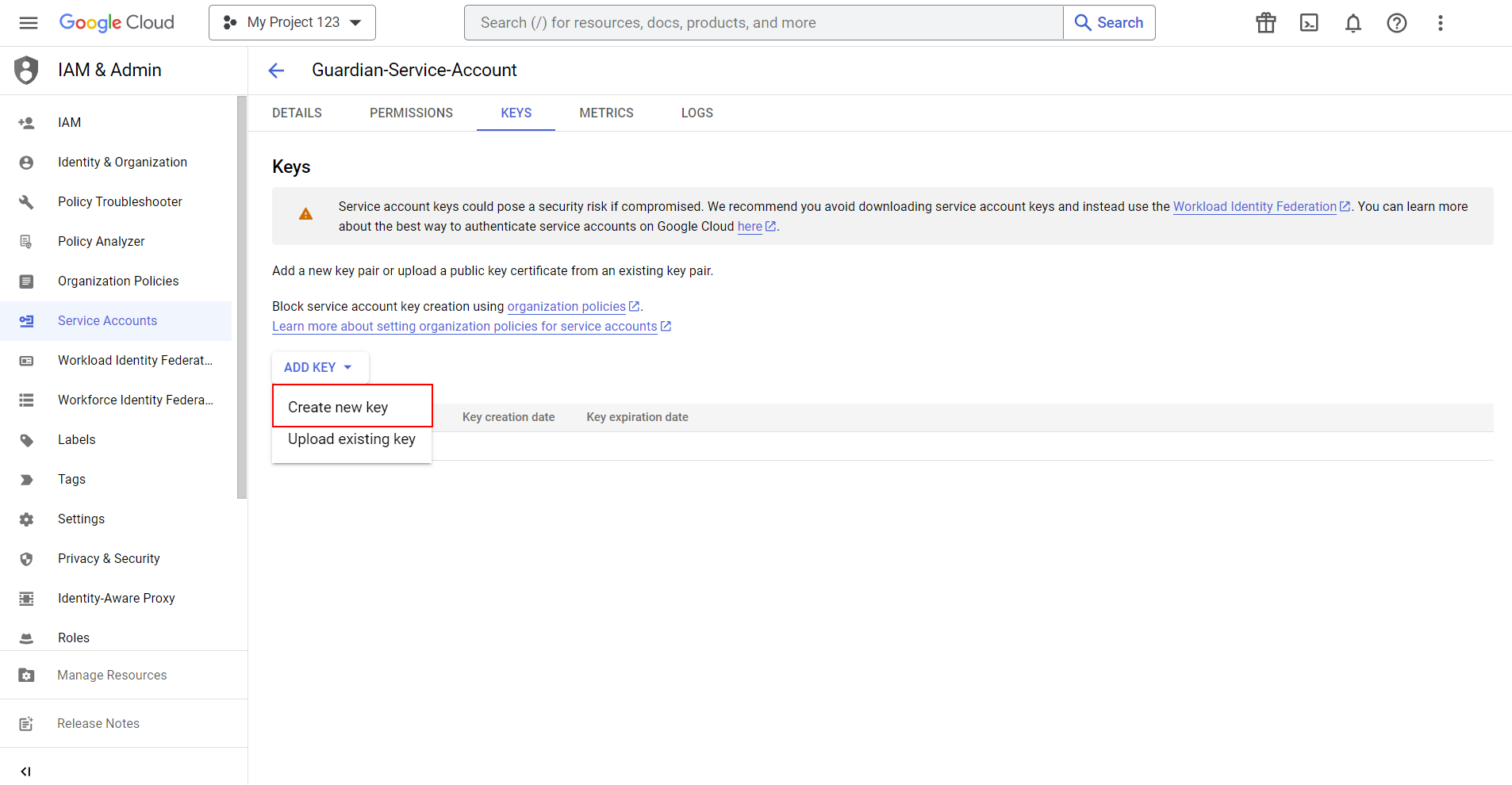Click the IAM add-person icon

[26, 123]
